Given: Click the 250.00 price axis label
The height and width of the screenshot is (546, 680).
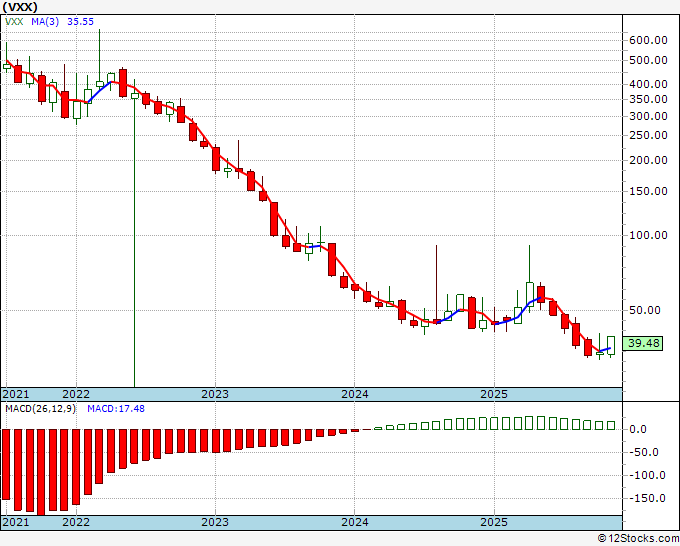Looking at the screenshot, I should click(x=648, y=135).
